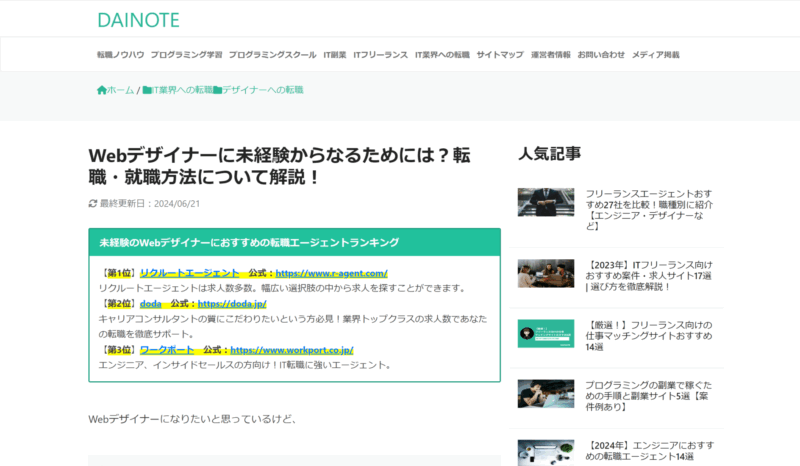Viewport: 800px width, 466px height.
Task: Open フリーランスエージェントおすすめ27社 article thumbnail
Action: (545, 202)
